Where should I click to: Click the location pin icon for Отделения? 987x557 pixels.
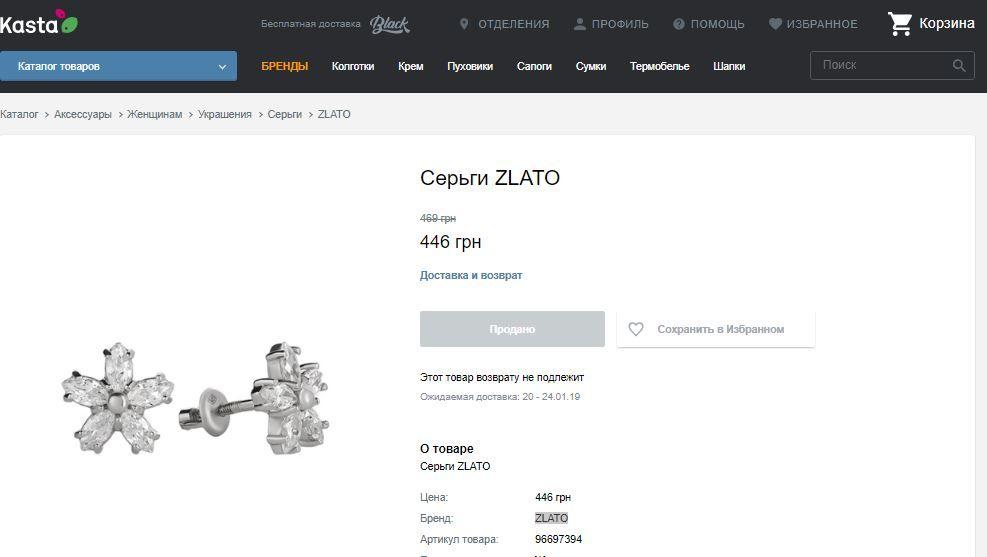coord(464,24)
